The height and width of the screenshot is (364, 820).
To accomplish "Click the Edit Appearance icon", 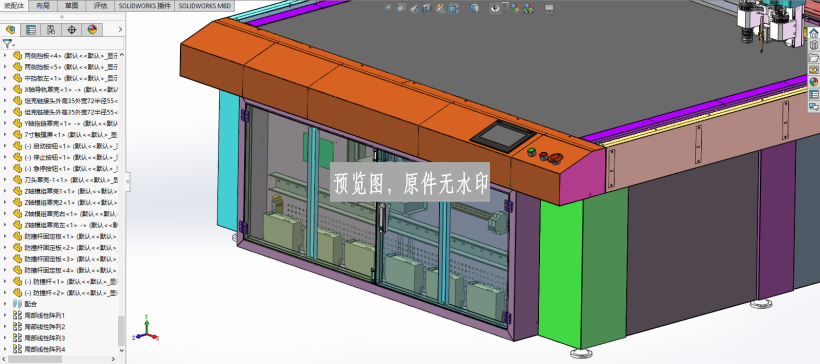I will pyautogui.click(x=516, y=8).
